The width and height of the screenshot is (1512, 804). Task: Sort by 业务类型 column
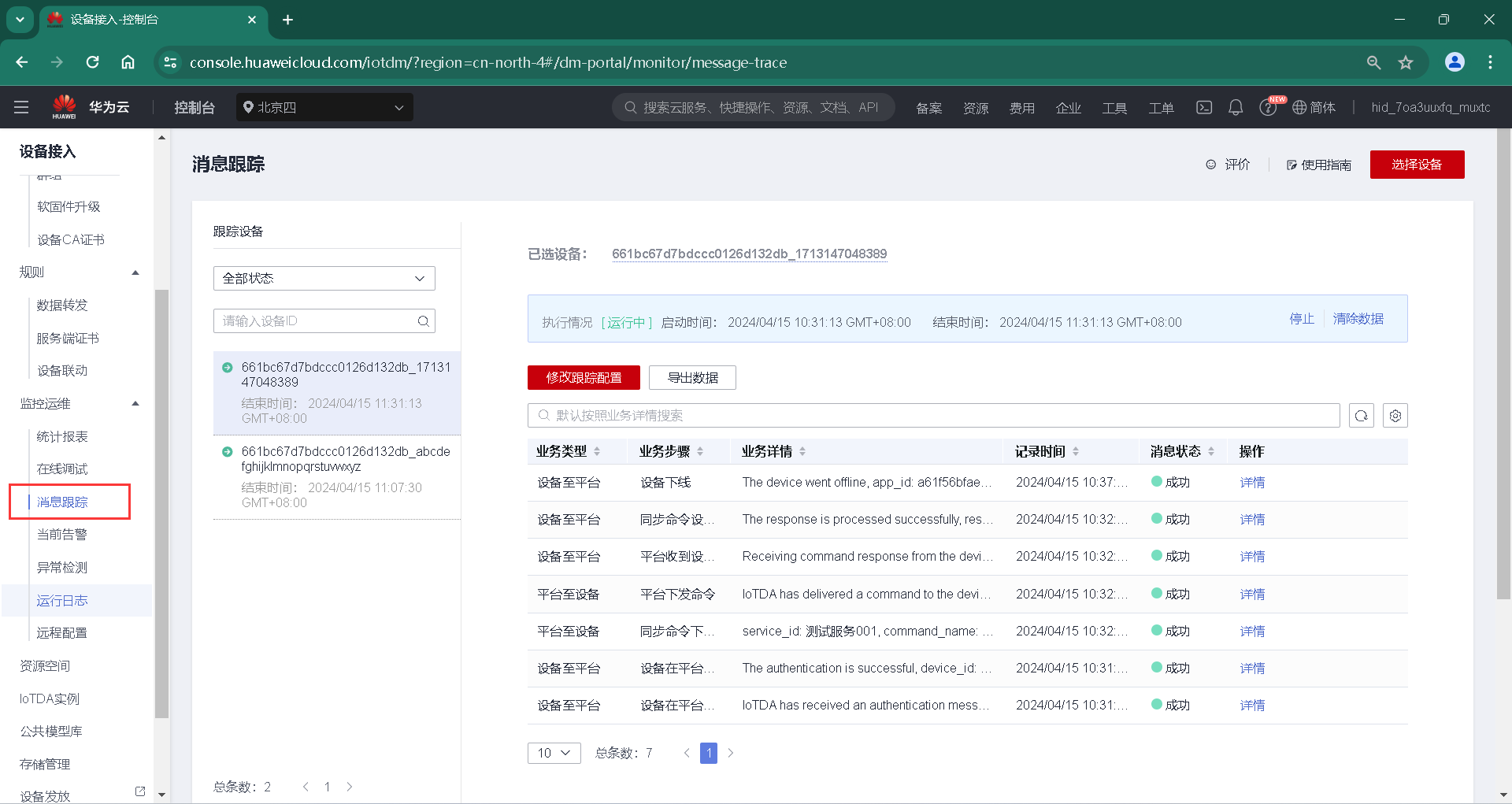(597, 451)
